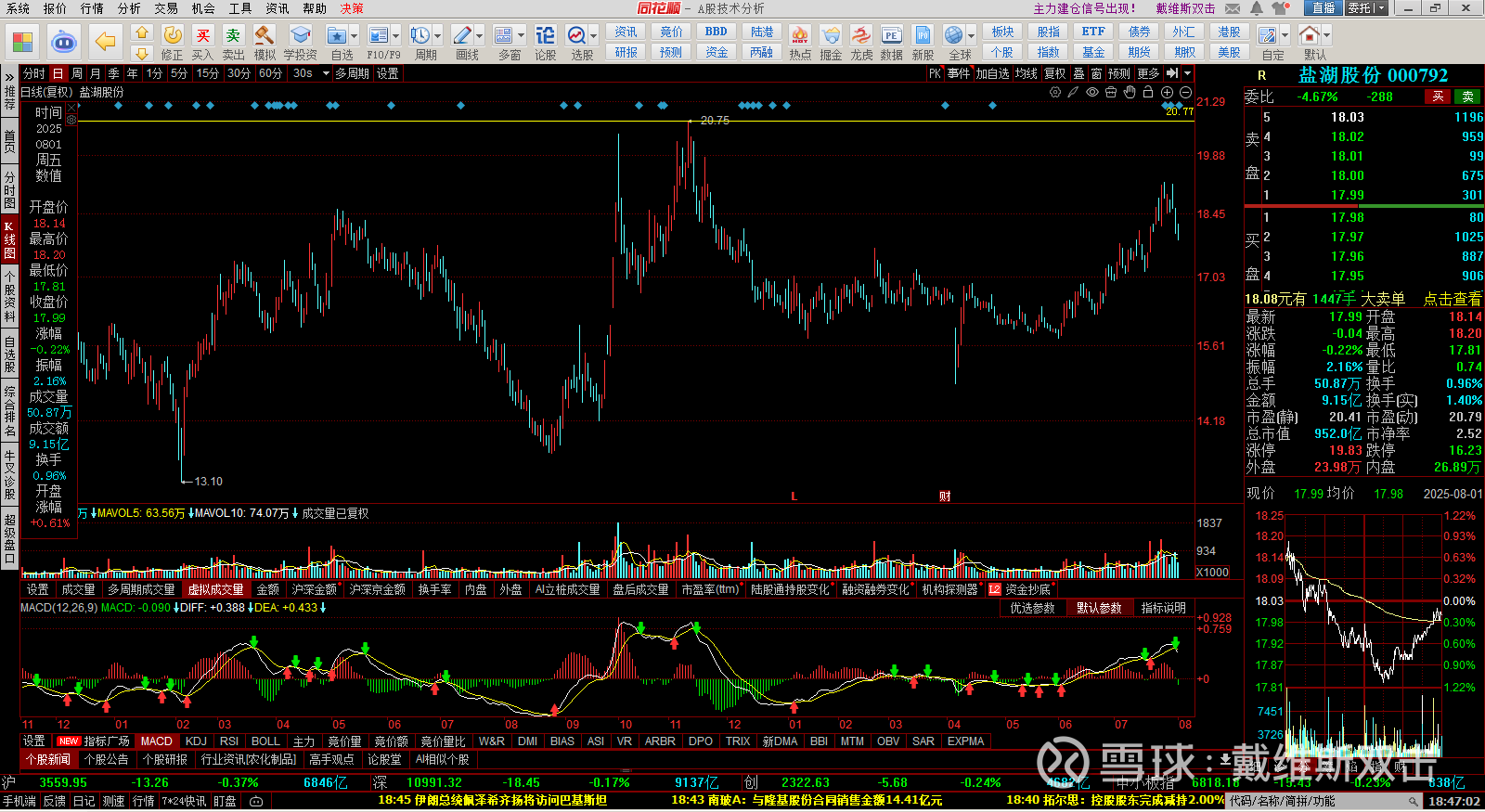Click the 7*24快讯 status bar item
1485x812 pixels.
pos(184,801)
